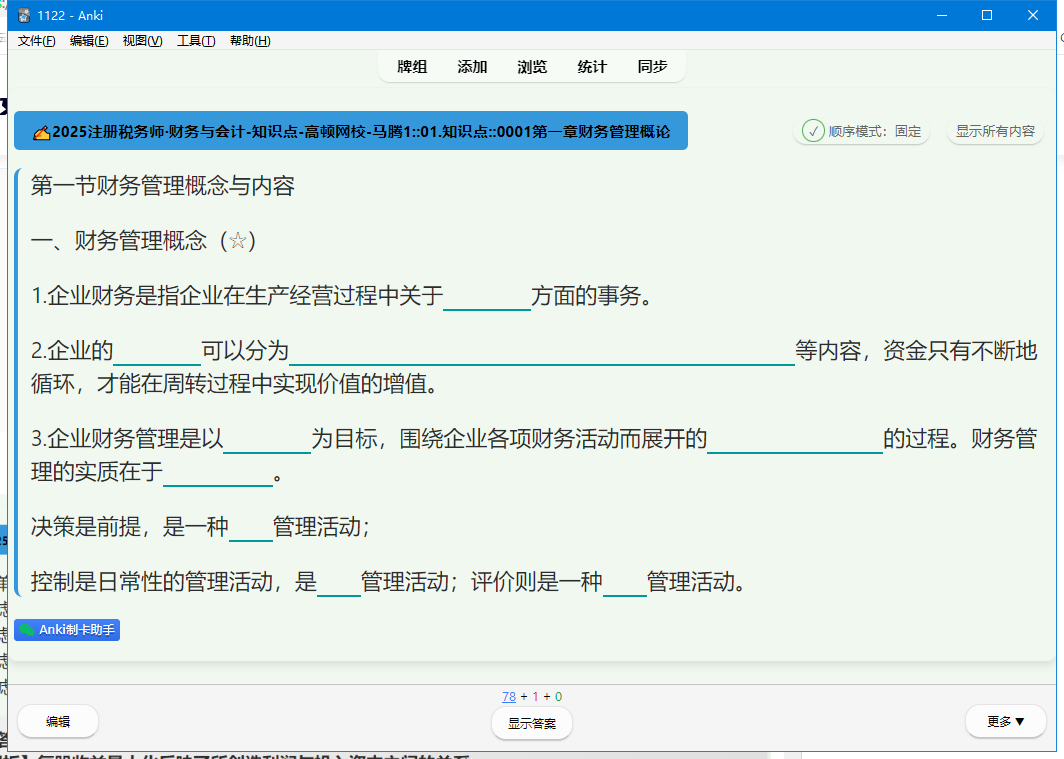Reveal the blank after 生产经营过程中关于
The width and height of the screenshot is (1064, 759).
(x=487, y=298)
